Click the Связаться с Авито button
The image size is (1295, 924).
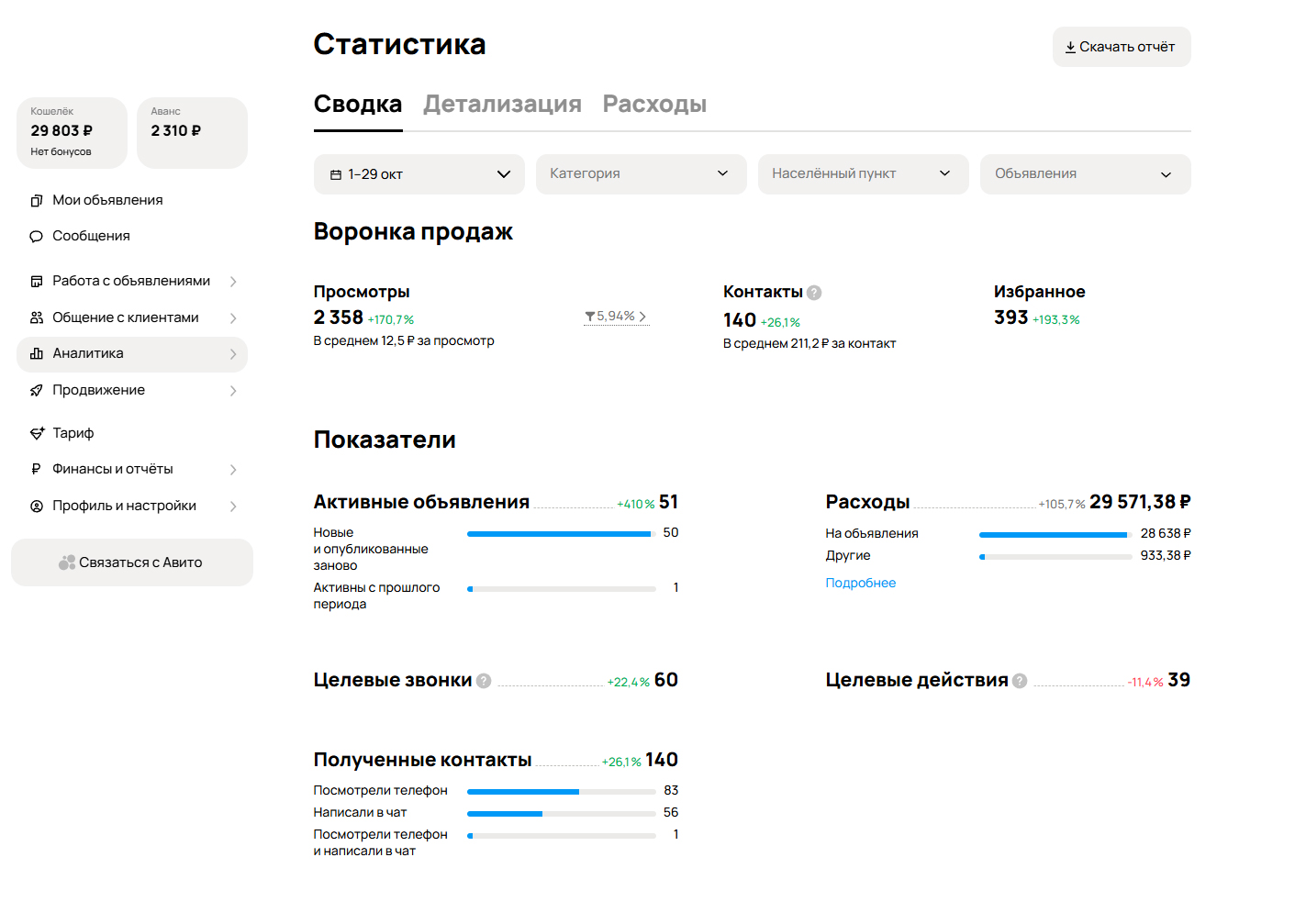pyautogui.click(x=132, y=562)
